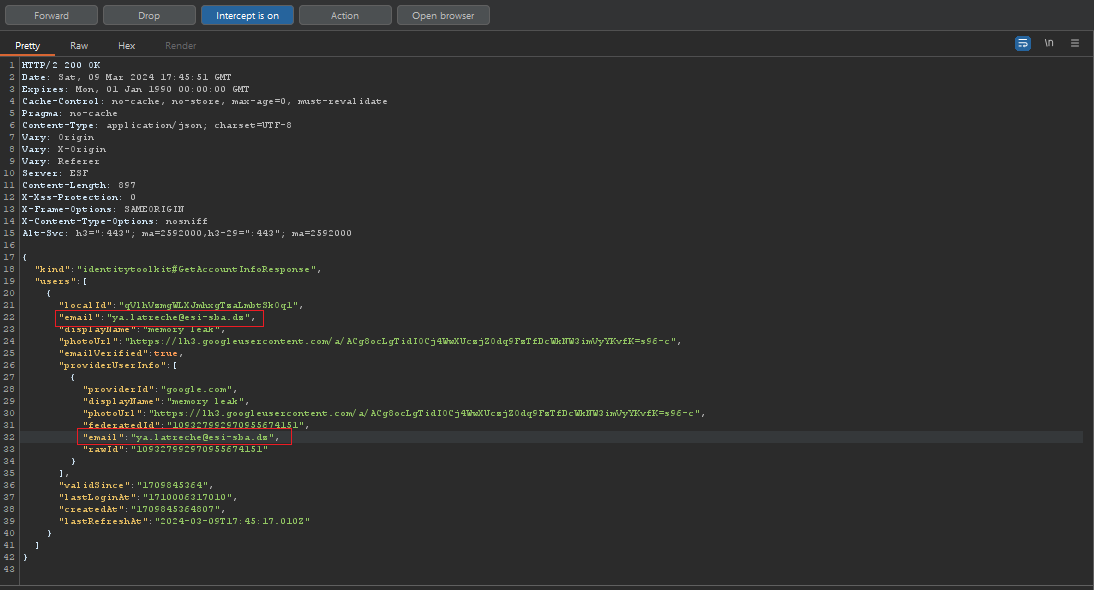Launch Burp's browser with Open browser
The height and width of the screenshot is (590, 1094).
pos(443,15)
